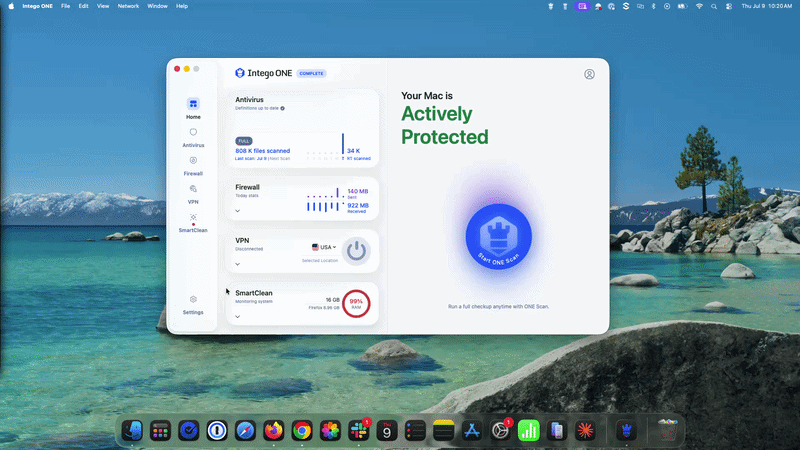Click the 99% RAM usage gauge
This screenshot has height=450, width=800.
(x=356, y=303)
